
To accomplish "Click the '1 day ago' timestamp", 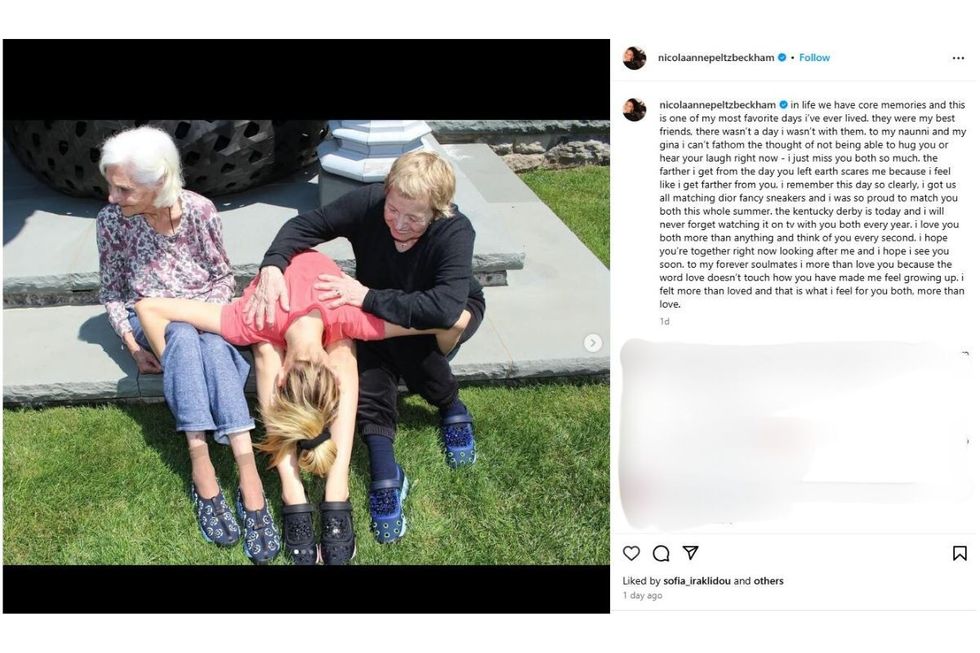I will (642, 596).
